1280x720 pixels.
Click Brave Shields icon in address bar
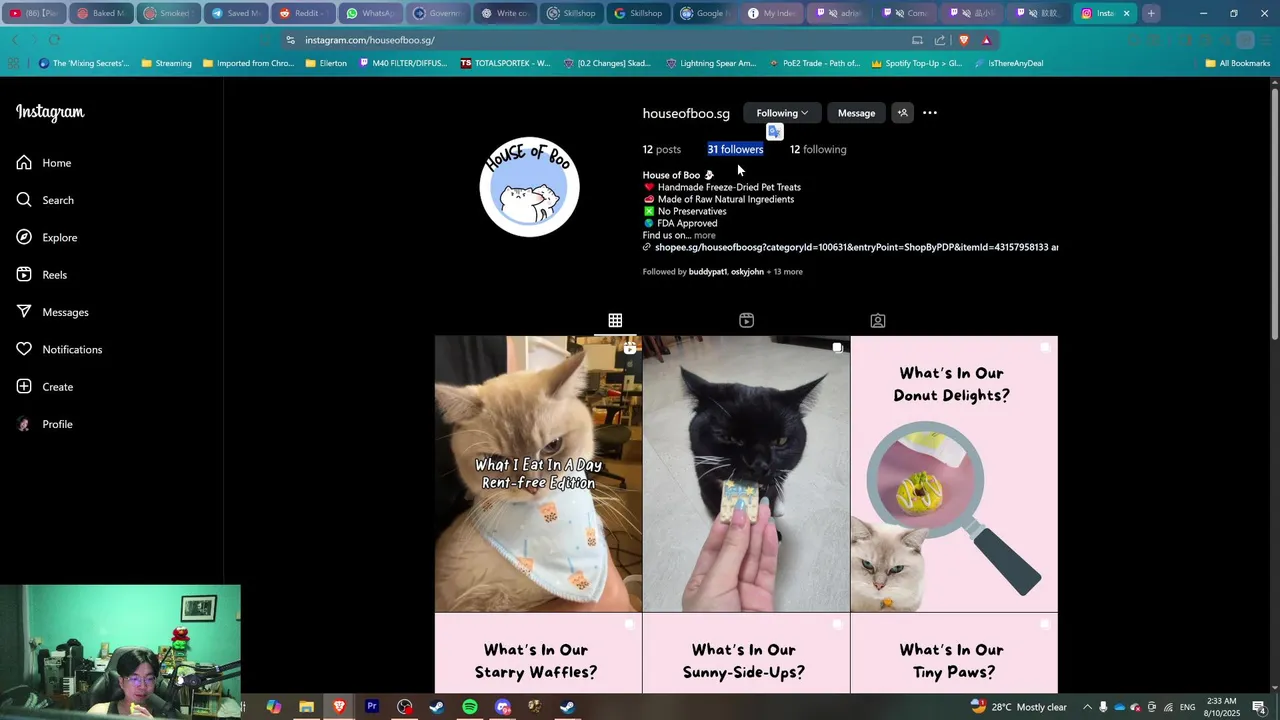(x=964, y=40)
